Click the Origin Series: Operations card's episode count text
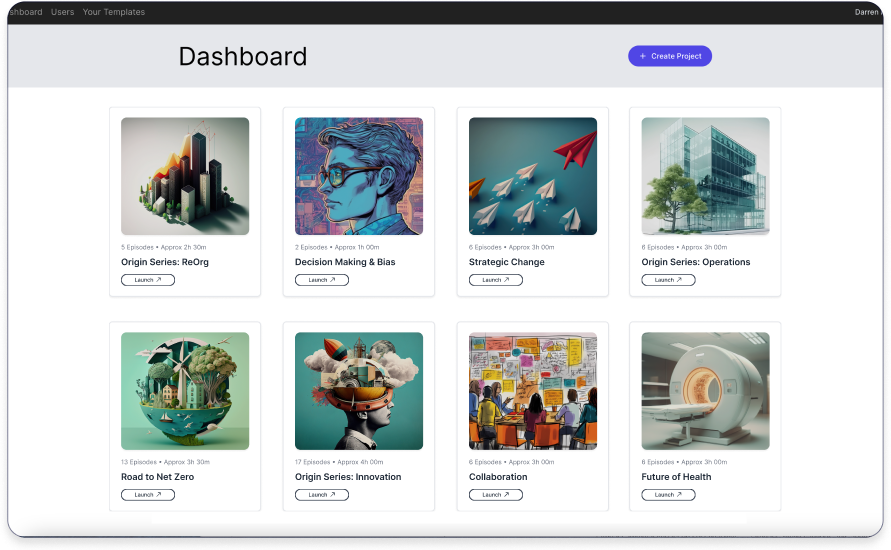This screenshot has height=550, width=891. click(x=684, y=247)
